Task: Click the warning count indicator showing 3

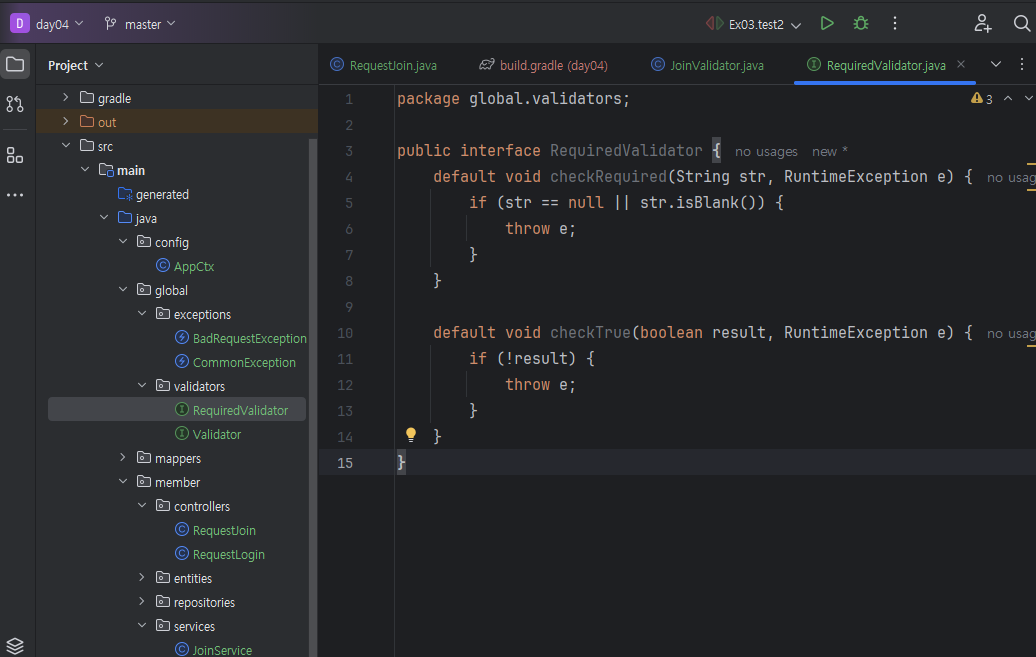Action: [x=982, y=98]
